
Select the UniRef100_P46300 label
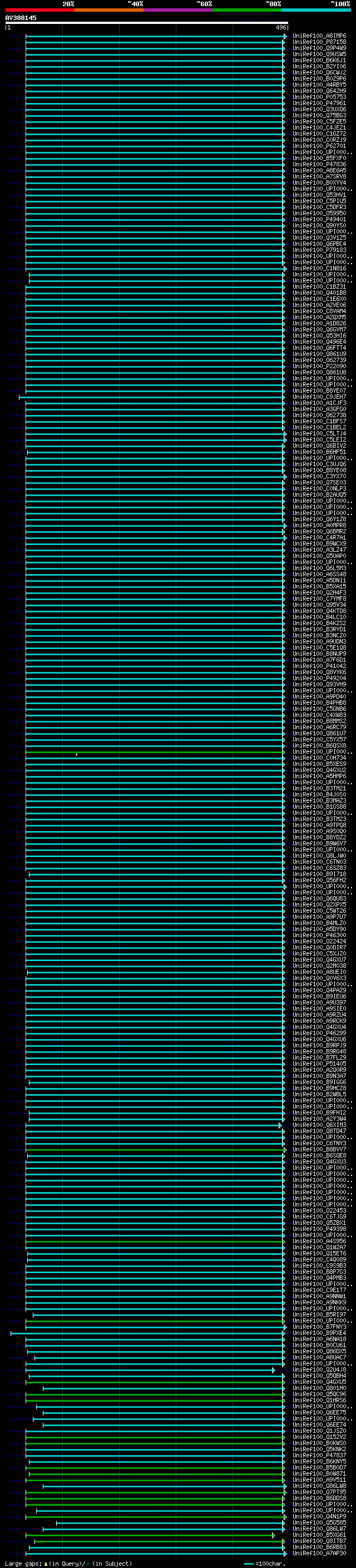pos(319,936)
